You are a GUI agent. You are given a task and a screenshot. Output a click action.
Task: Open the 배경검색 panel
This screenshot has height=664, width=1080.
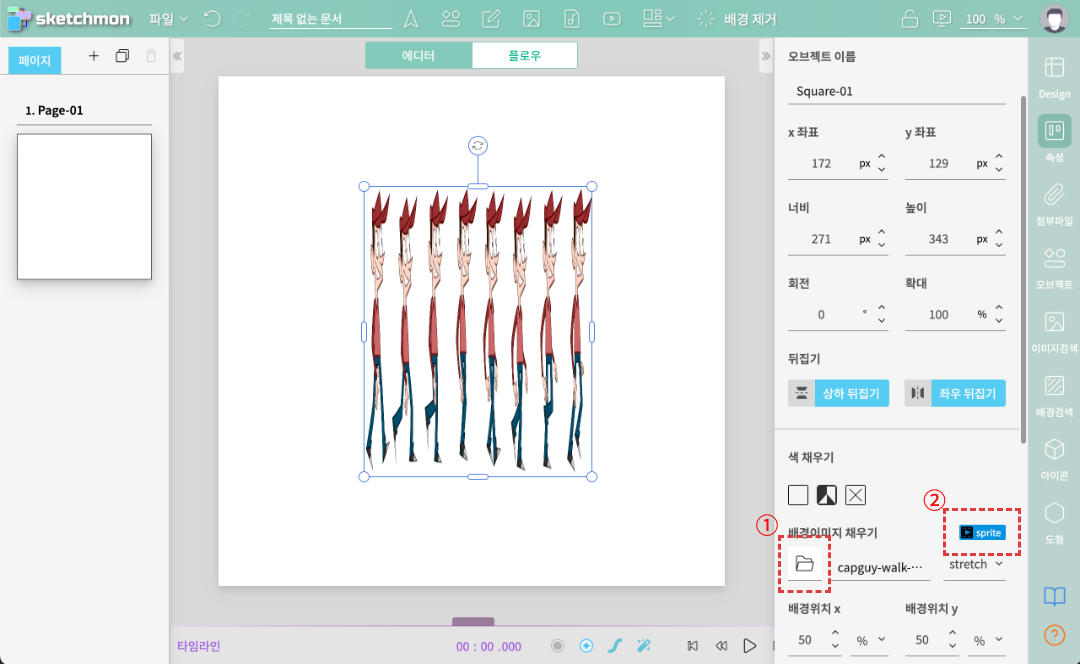(x=1055, y=395)
